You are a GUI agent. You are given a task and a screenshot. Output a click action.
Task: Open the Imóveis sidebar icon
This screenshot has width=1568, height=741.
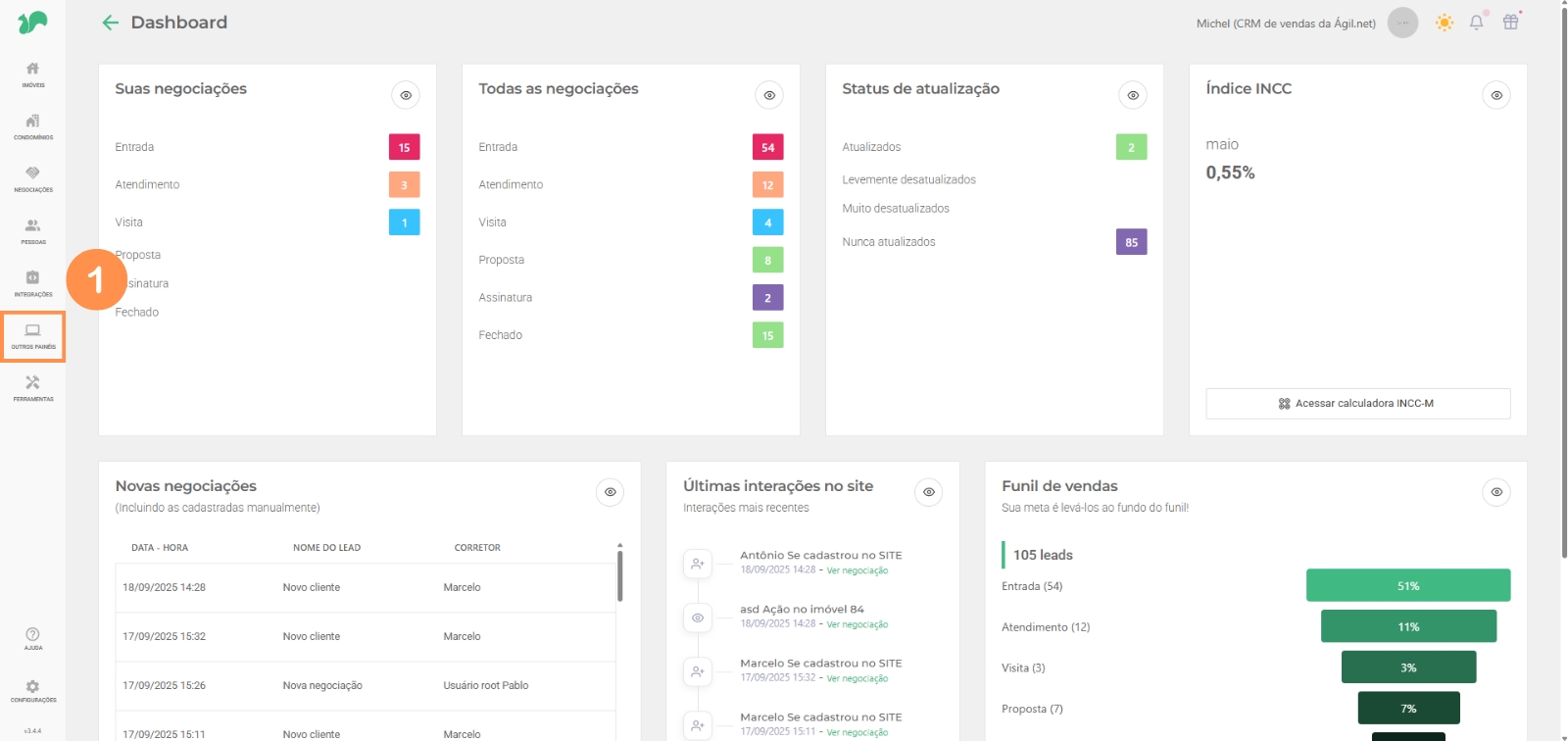click(32, 74)
